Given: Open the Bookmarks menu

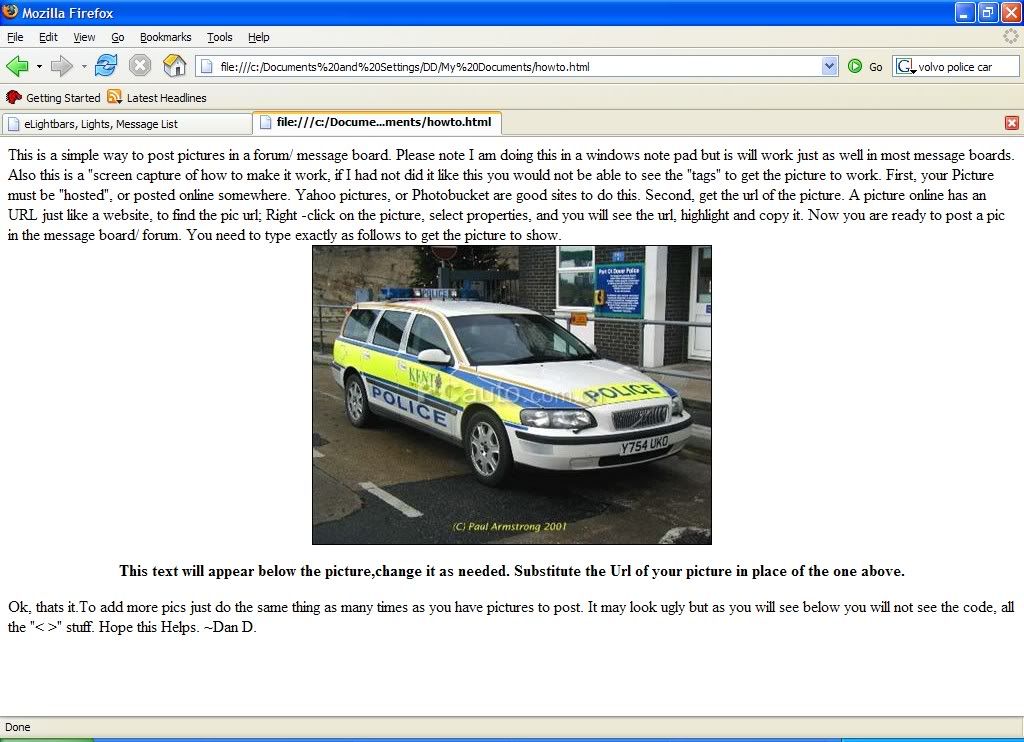Looking at the screenshot, I should point(165,37).
